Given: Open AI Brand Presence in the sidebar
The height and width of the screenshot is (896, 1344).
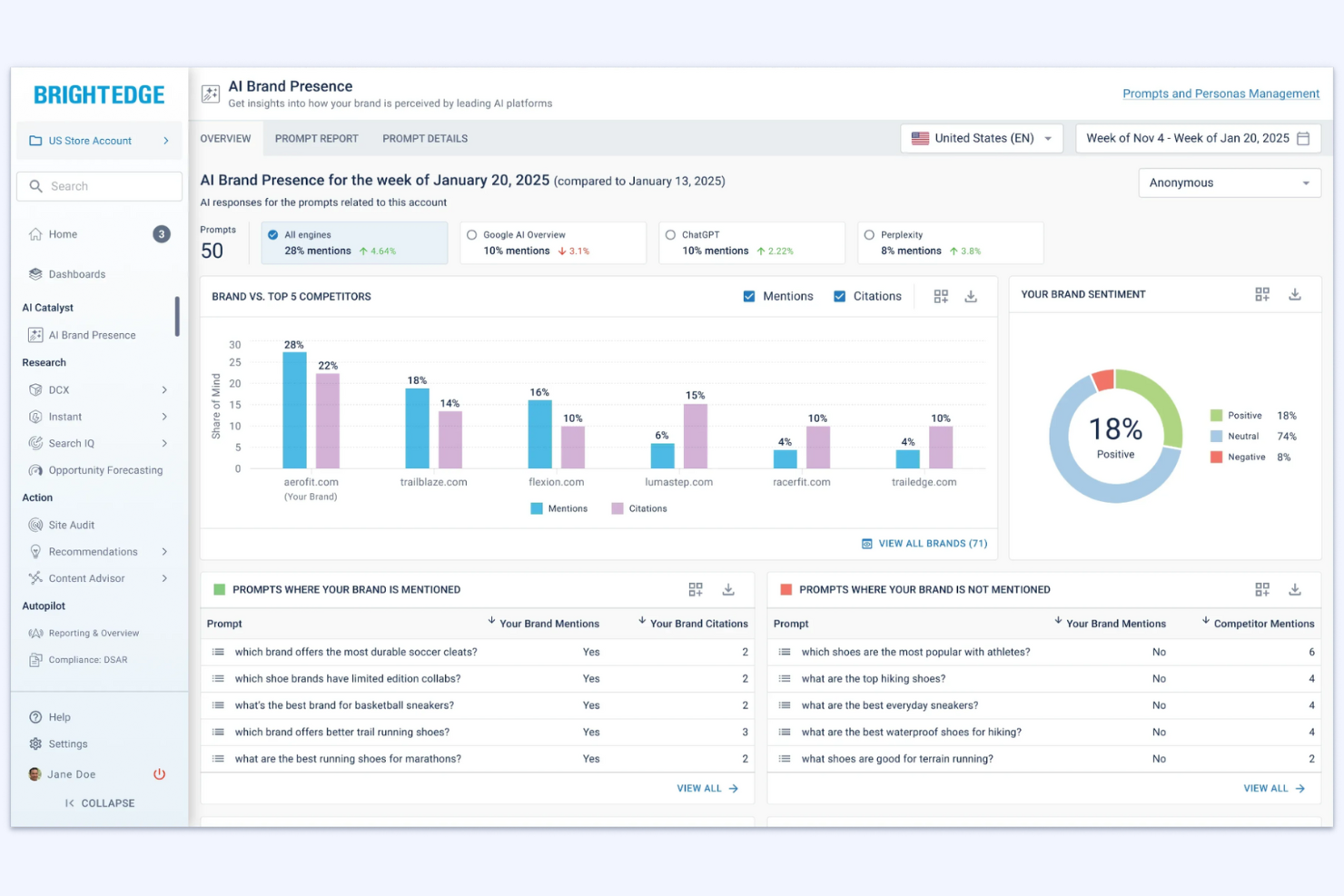Looking at the screenshot, I should coord(91,334).
